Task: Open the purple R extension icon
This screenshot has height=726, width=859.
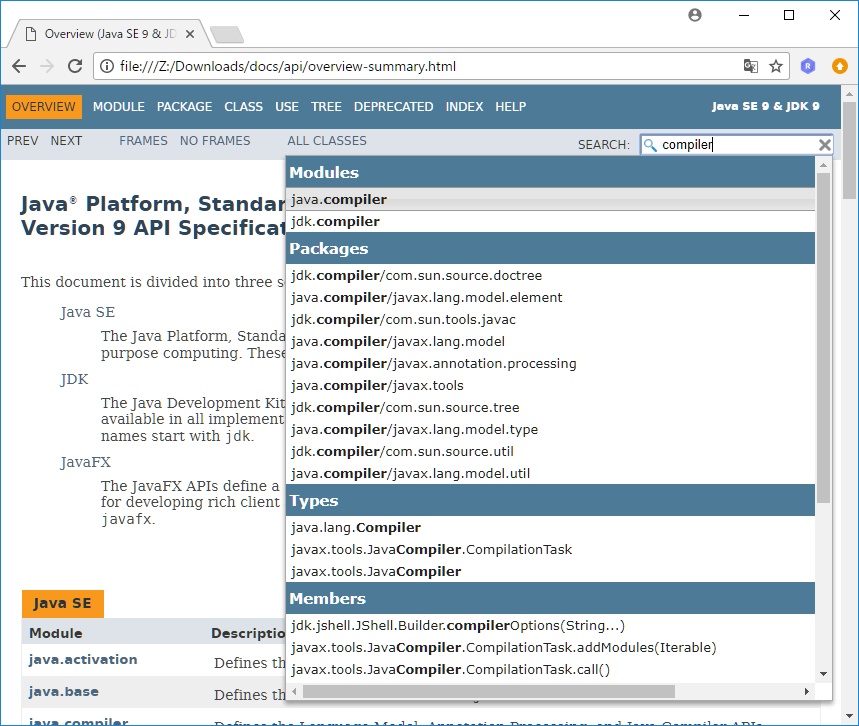Action: pos(808,66)
